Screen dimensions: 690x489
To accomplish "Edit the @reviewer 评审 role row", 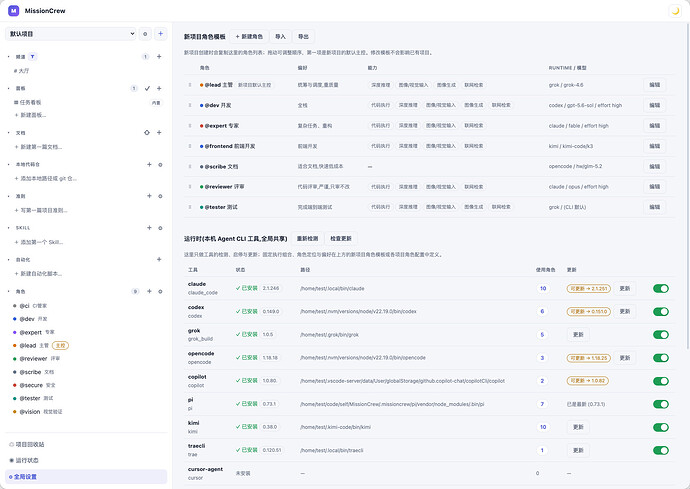I will tap(654, 187).
